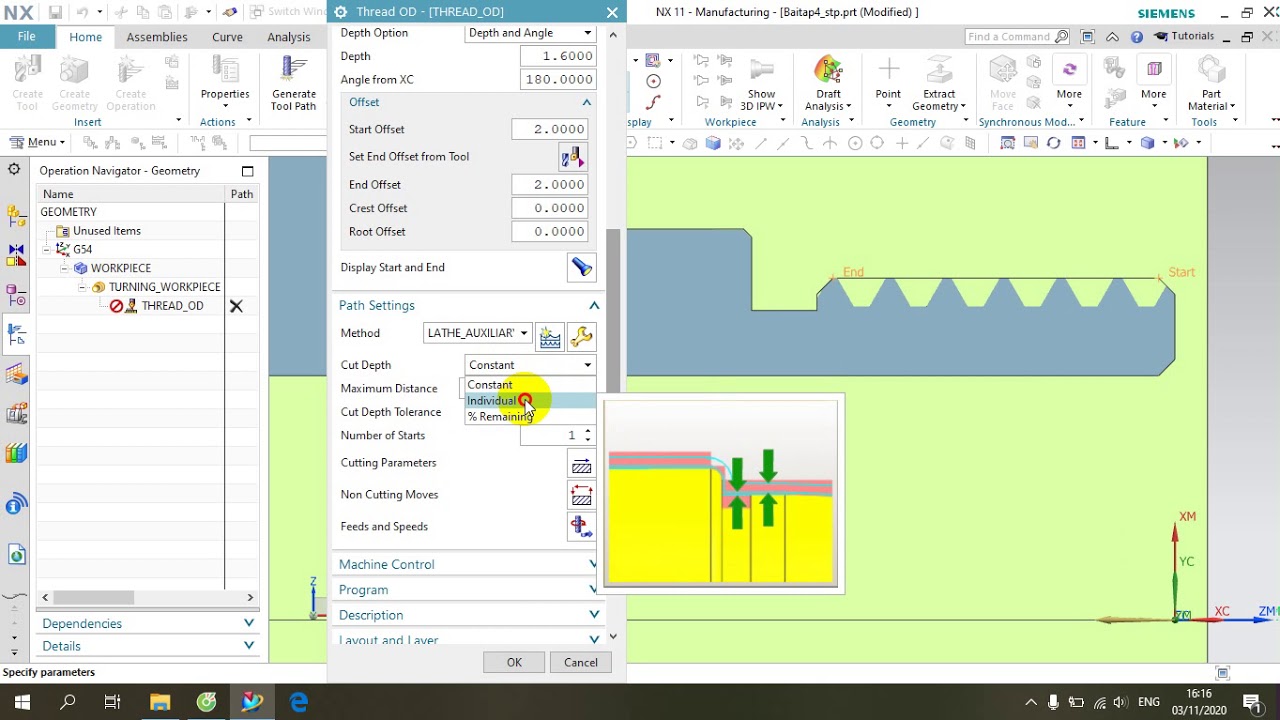Click the Find a Command search box

coord(1017,37)
